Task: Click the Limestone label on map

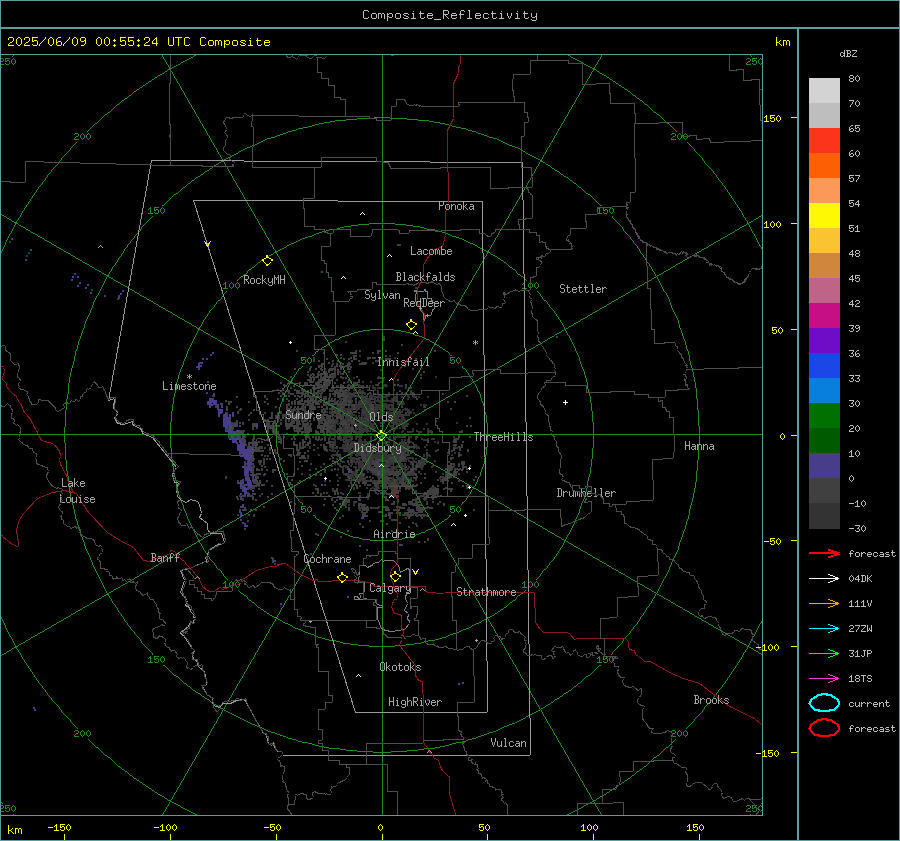Action: click(189, 386)
